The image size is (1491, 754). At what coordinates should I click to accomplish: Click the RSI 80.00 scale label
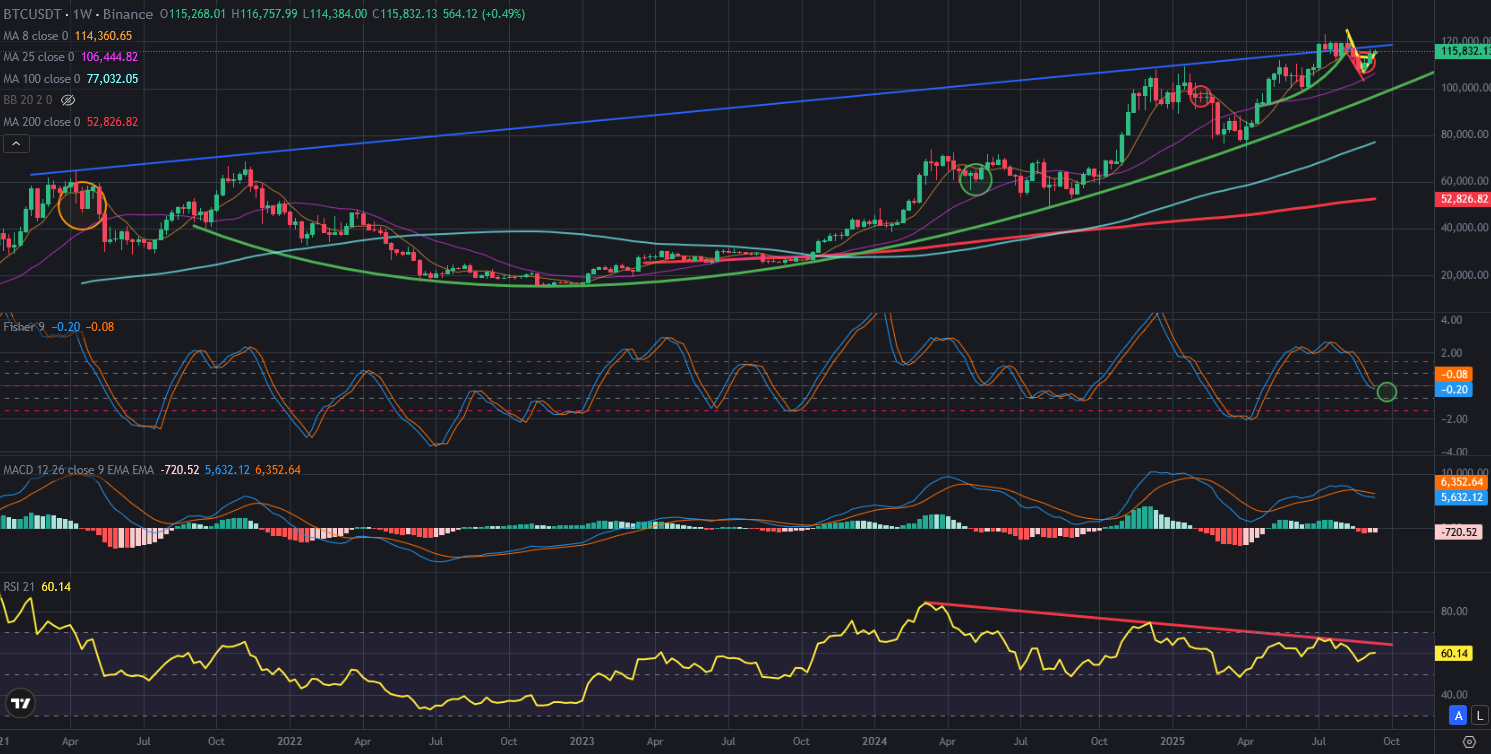[1454, 612]
